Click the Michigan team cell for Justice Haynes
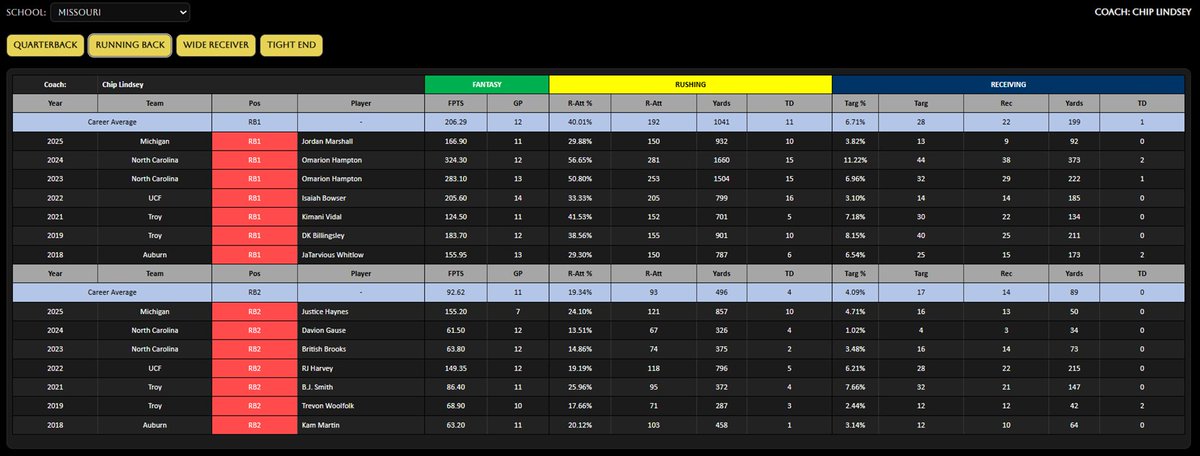The width and height of the screenshot is (1200, 456). (x=154, y=312)
